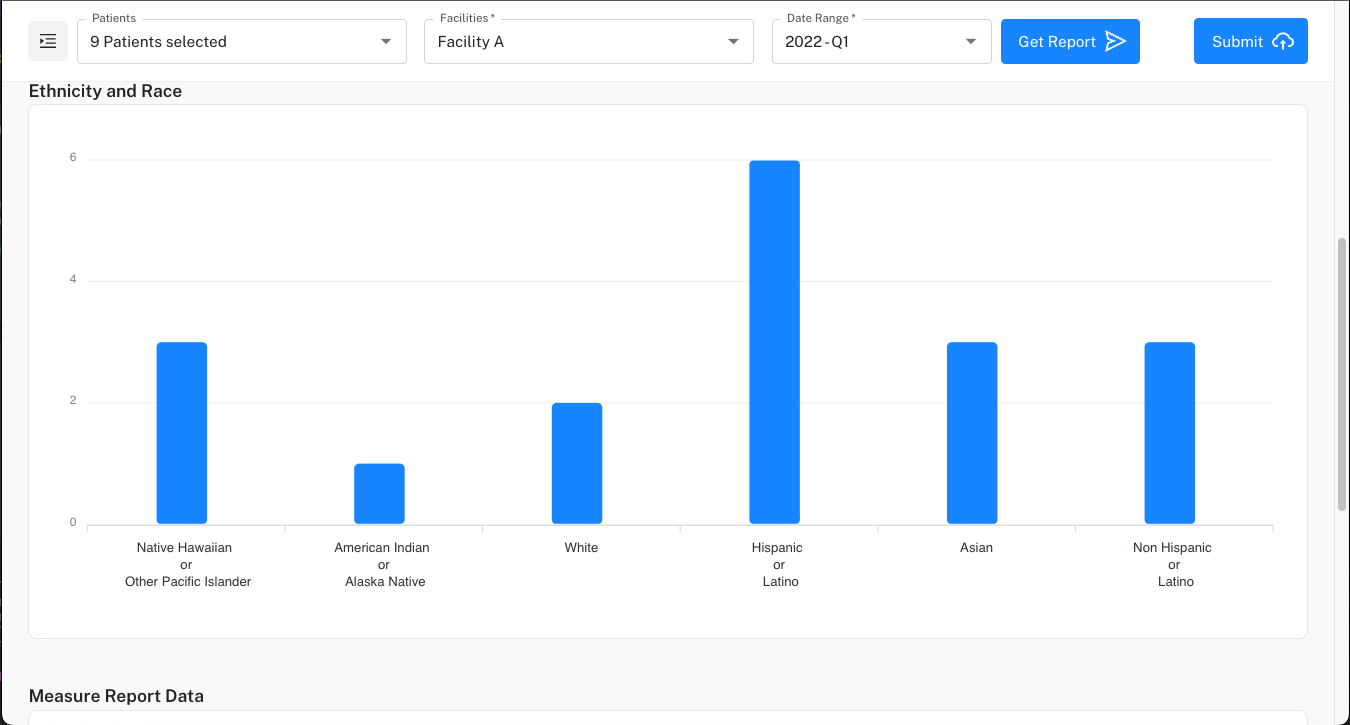Open the Patients dropdown
The image size is (1350, 725).
tap(242, 42)
